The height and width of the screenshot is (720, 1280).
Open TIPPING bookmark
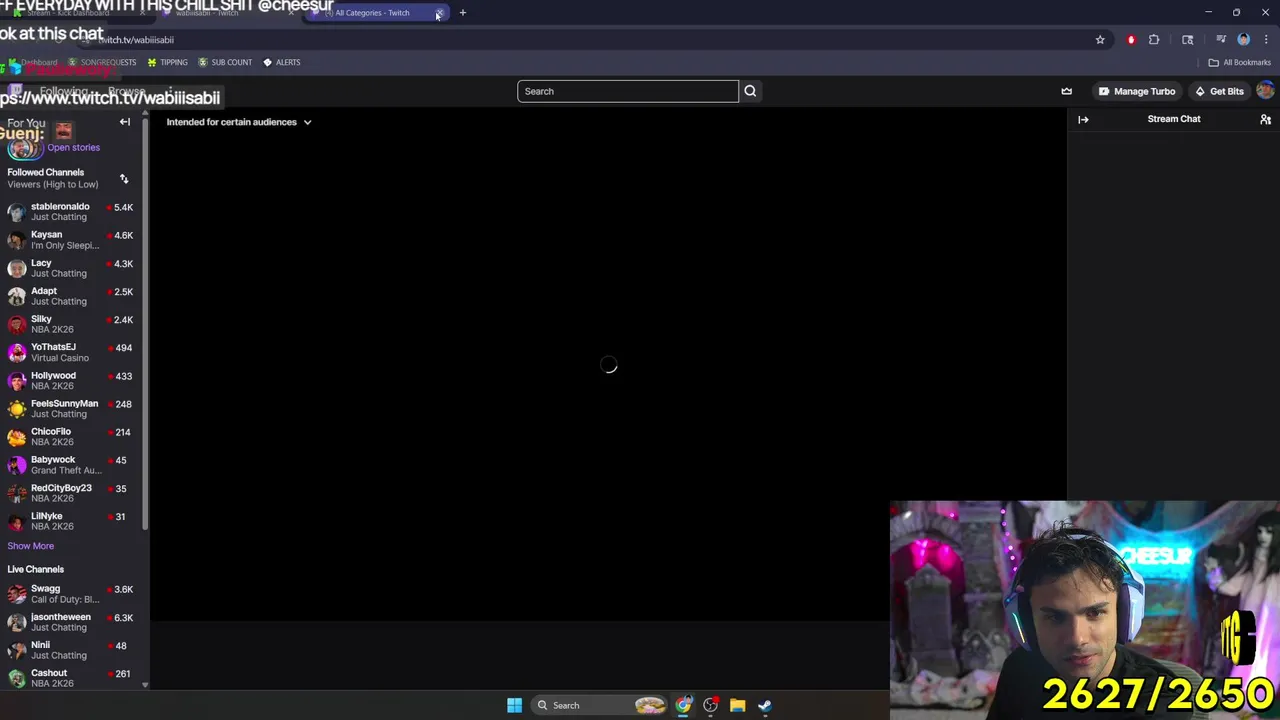click(x=167, y=62)
